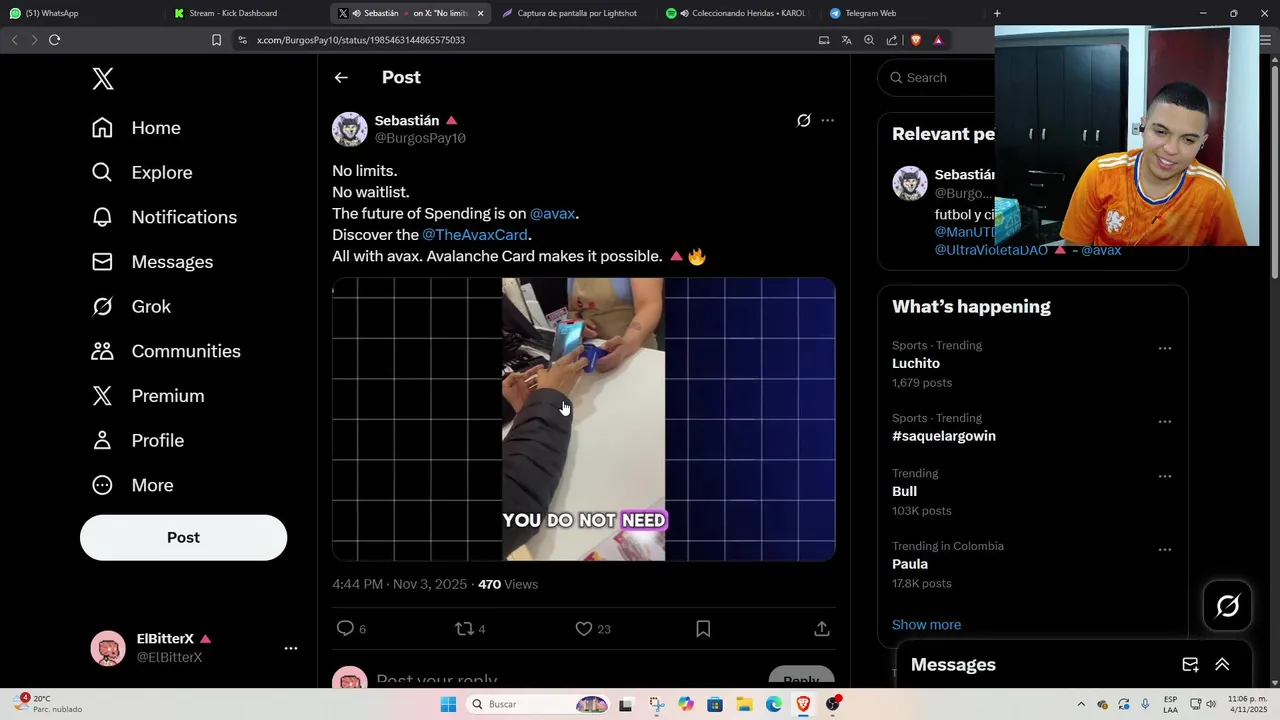Open Grok in the sidebar
Image resolution: width=1280 pixels, height=720 pixels.
(131, 307)
